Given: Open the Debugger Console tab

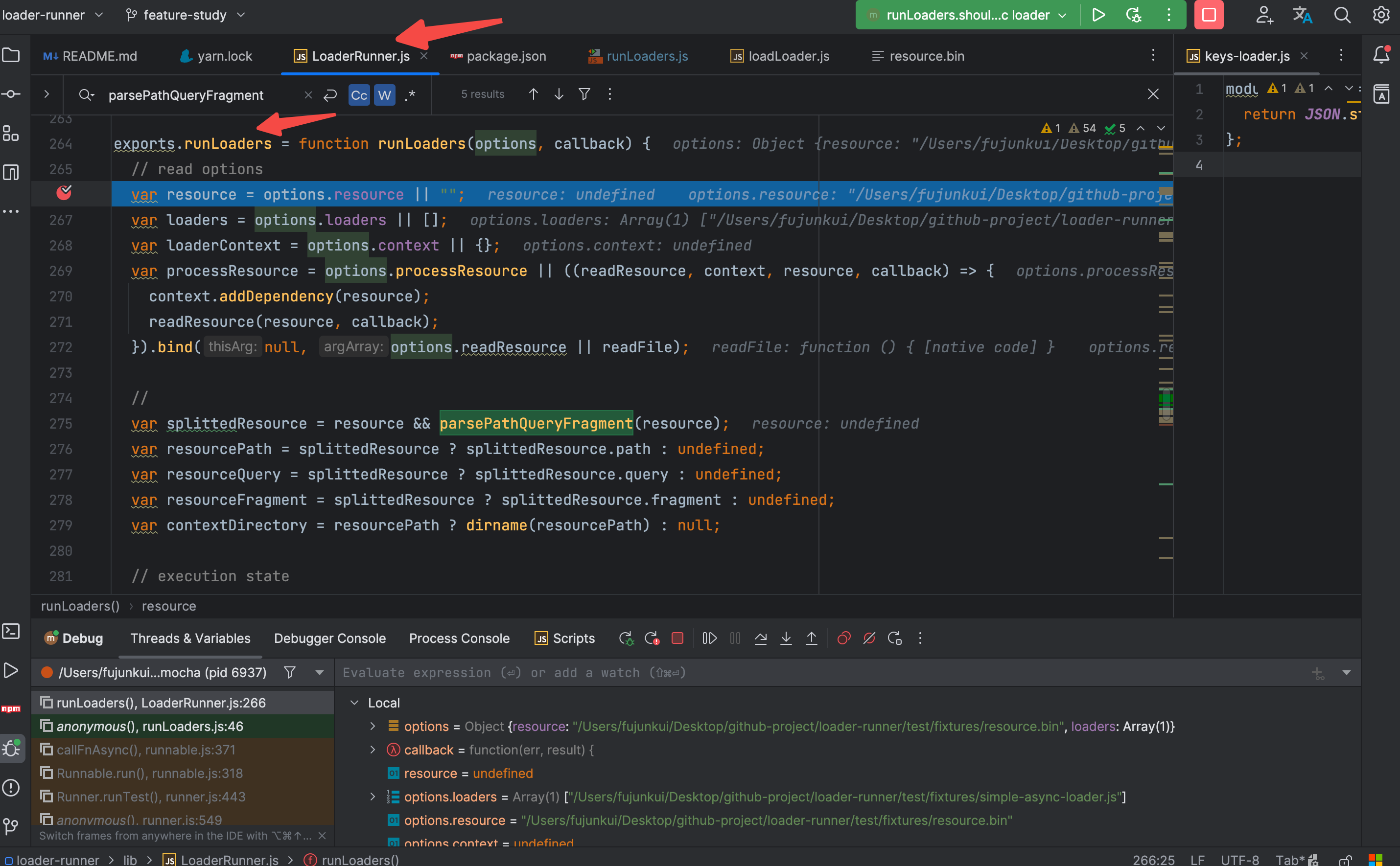Looking at the screenshot, I should tap(329, 638).
